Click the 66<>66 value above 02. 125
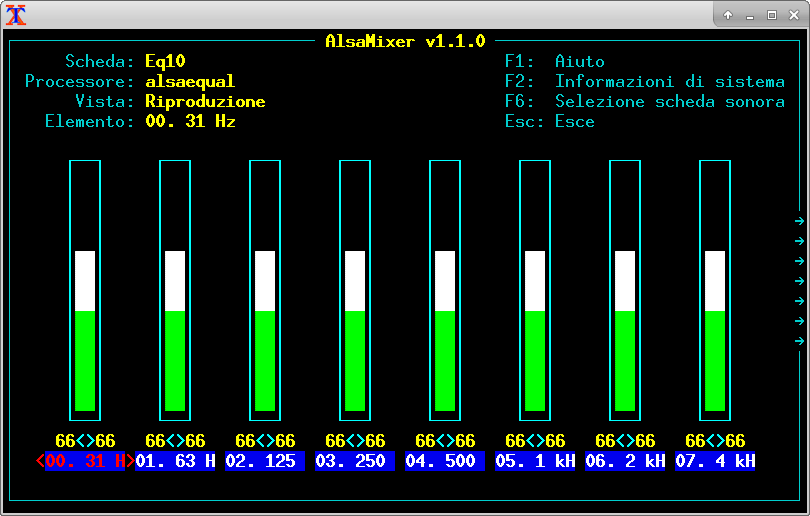The height and width of the screenshot is (516, 810). click(265, 441)
